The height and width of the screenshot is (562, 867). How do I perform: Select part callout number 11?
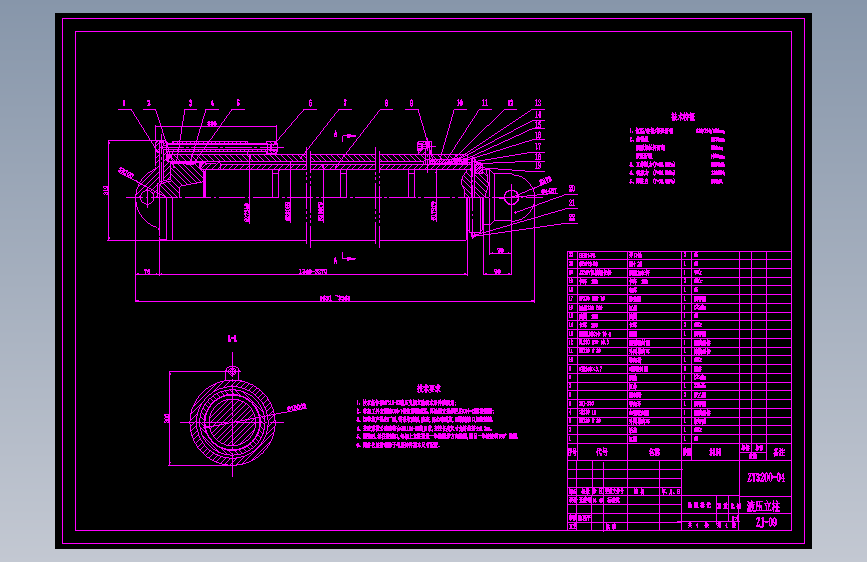[485, 103]
